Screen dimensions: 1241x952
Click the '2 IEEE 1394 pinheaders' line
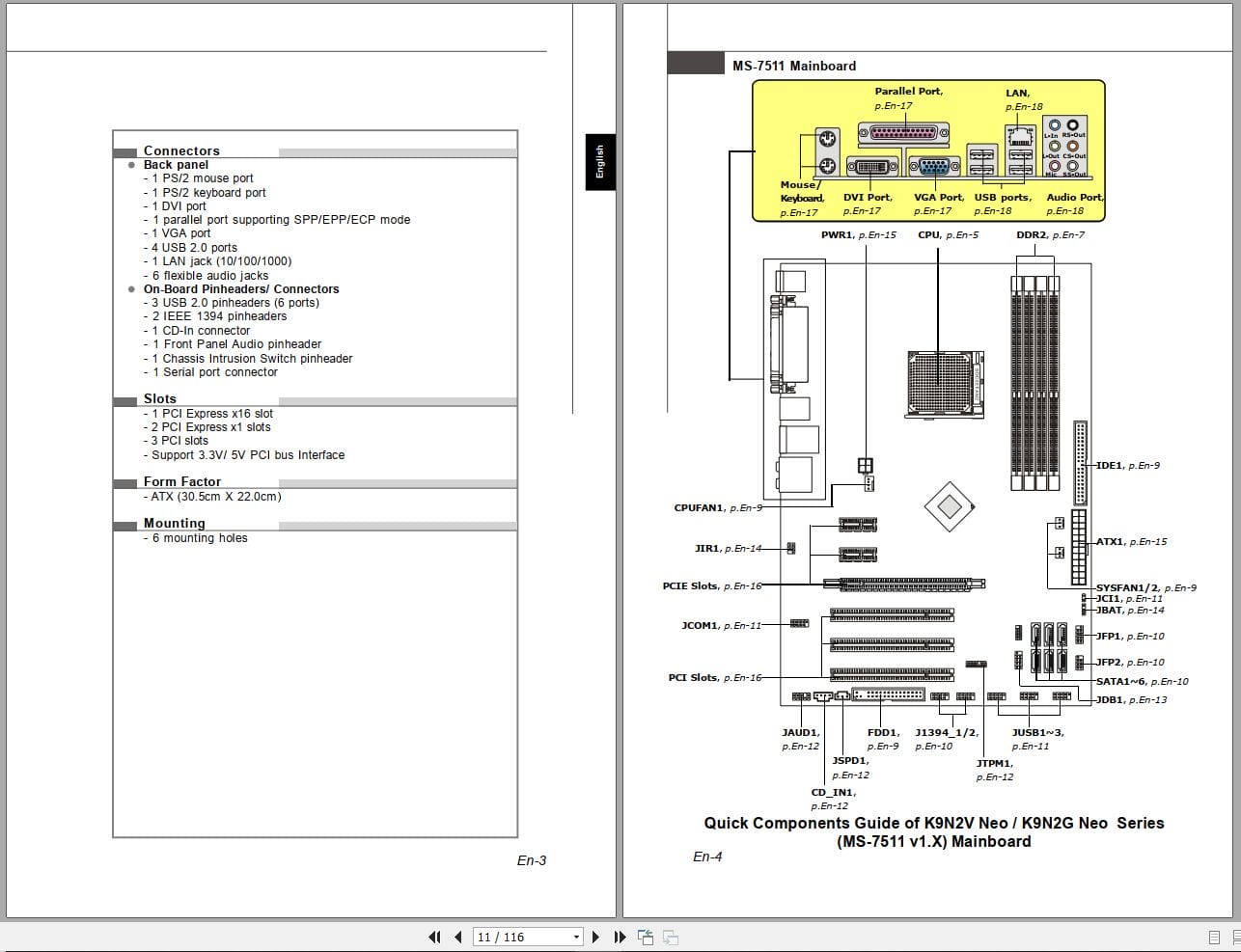pos(215,315)
